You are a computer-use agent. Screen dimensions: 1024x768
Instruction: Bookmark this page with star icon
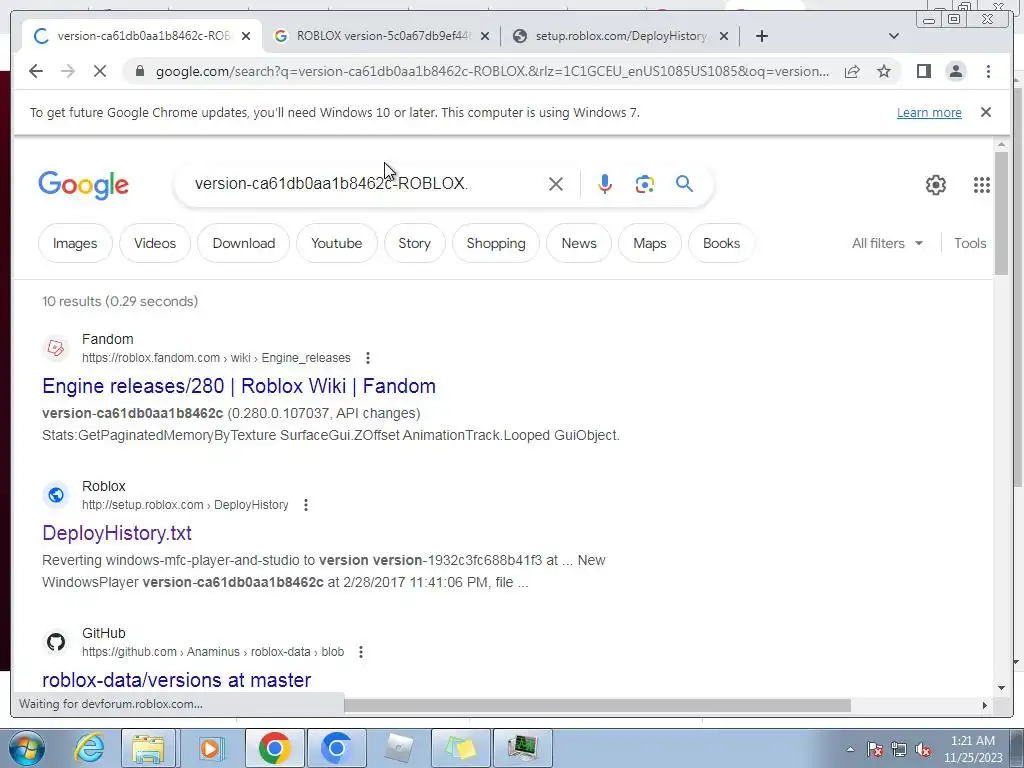pyautogui.click(x=884, y=71)
